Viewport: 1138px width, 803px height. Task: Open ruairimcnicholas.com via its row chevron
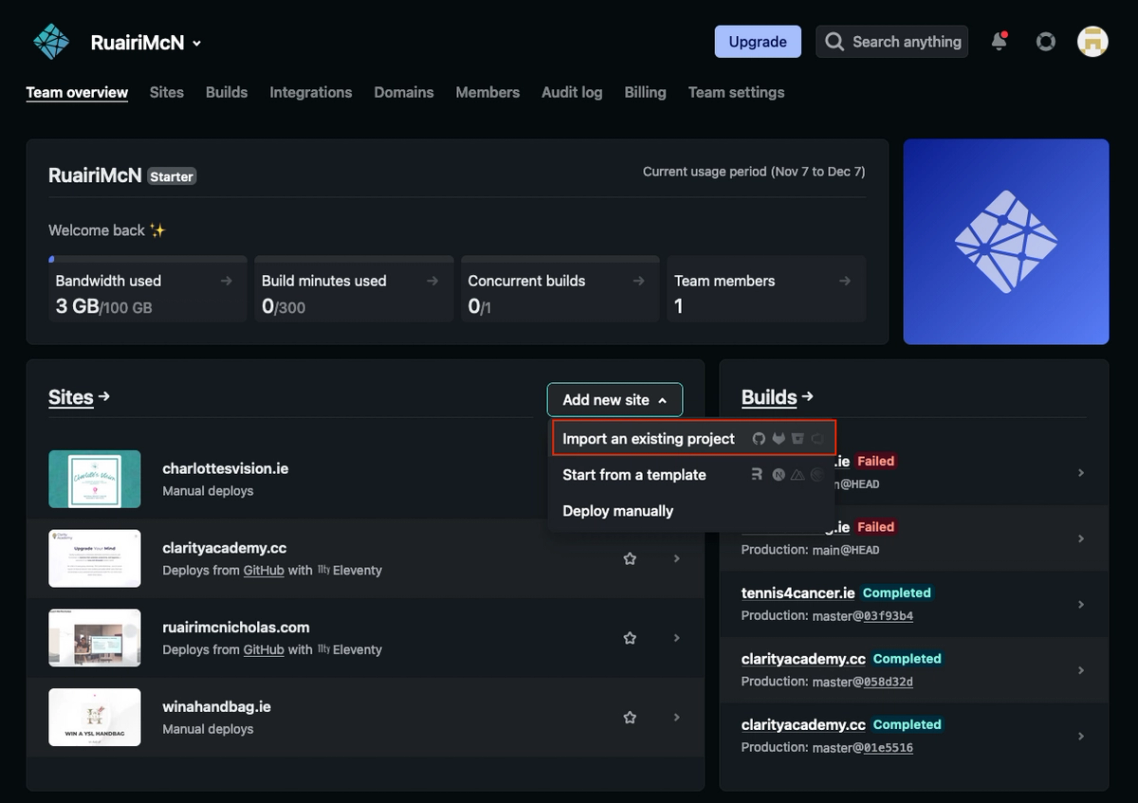[x=676, y=637]
